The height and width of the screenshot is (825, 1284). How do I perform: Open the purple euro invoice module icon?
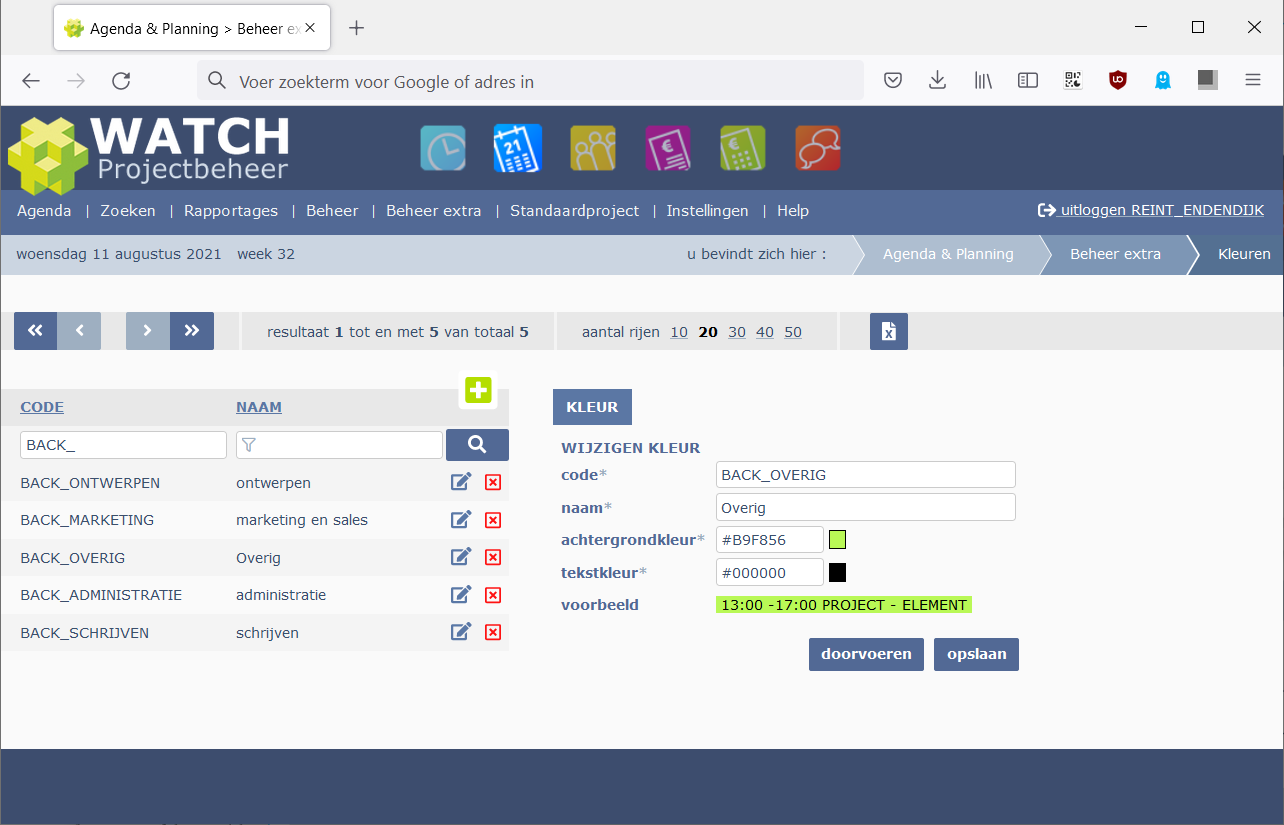668,148
